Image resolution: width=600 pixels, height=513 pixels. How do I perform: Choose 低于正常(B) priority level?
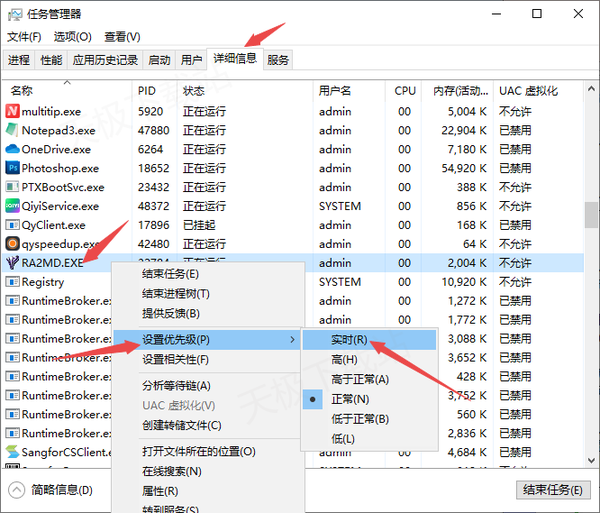(x=359, y=419)
